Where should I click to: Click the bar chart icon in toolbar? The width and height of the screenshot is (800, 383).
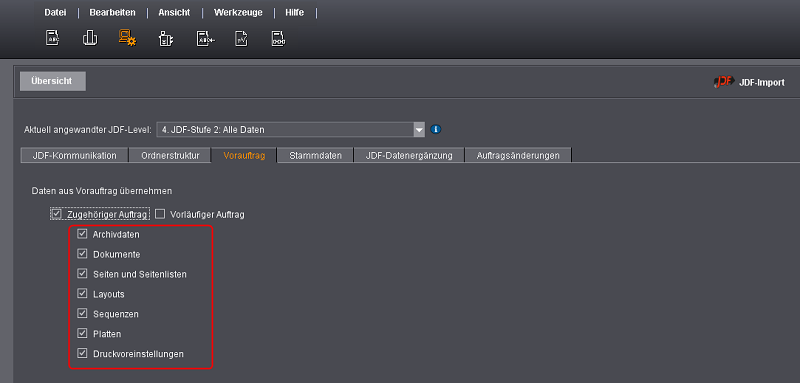[x=90, y=38]
